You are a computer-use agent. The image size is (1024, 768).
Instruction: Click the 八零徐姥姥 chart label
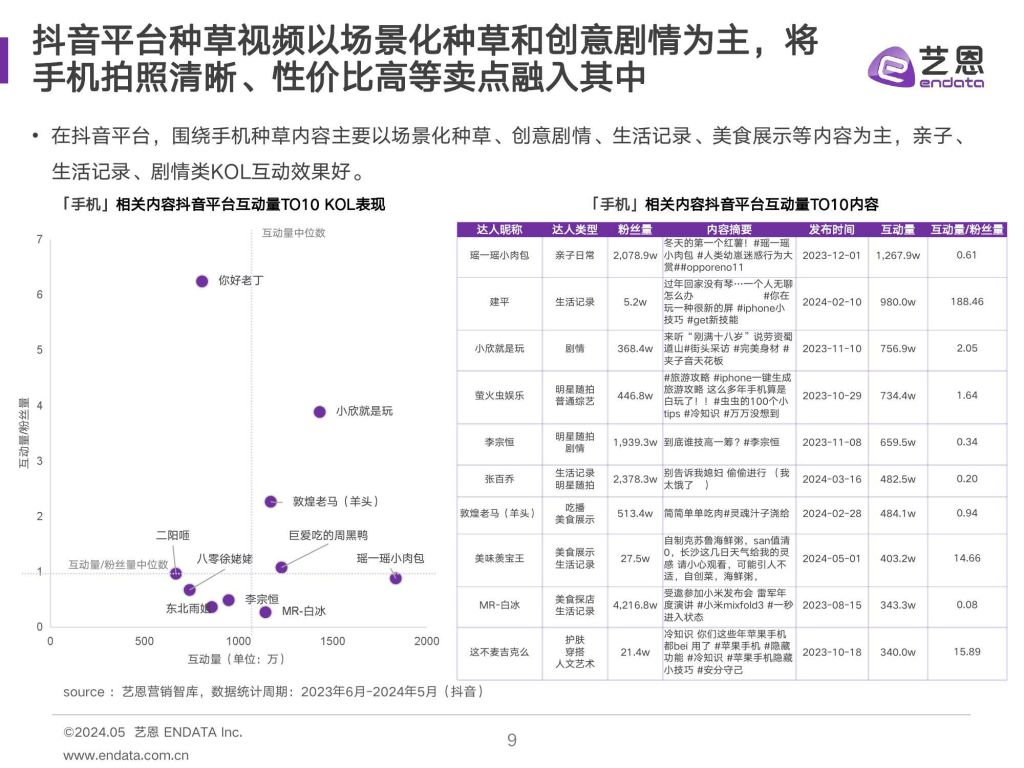point(224,559)
